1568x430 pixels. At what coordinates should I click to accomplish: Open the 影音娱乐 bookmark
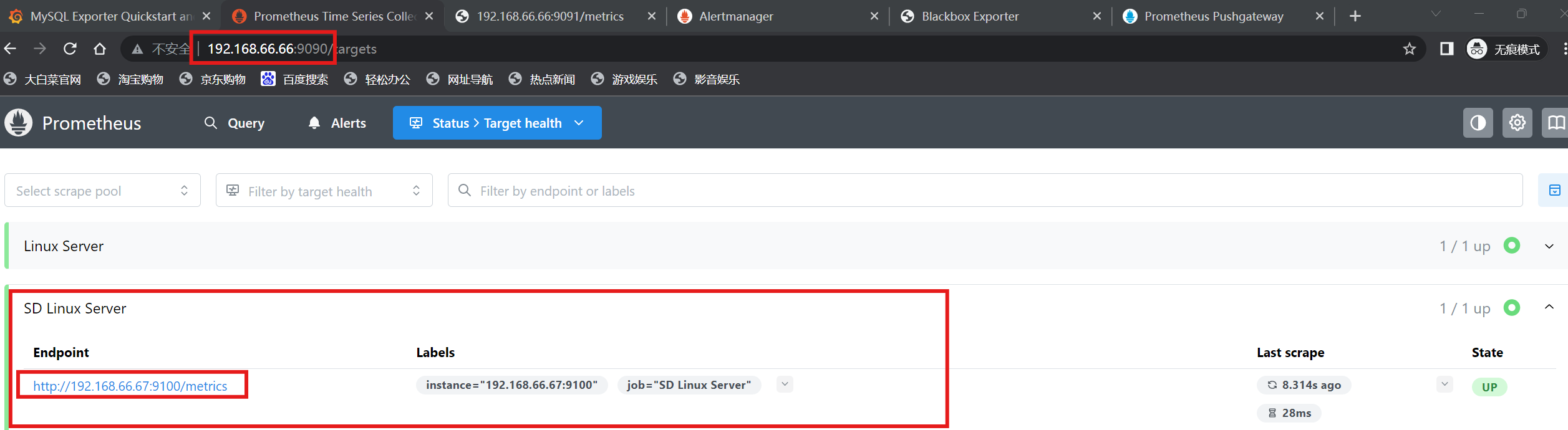pos(707,79)
